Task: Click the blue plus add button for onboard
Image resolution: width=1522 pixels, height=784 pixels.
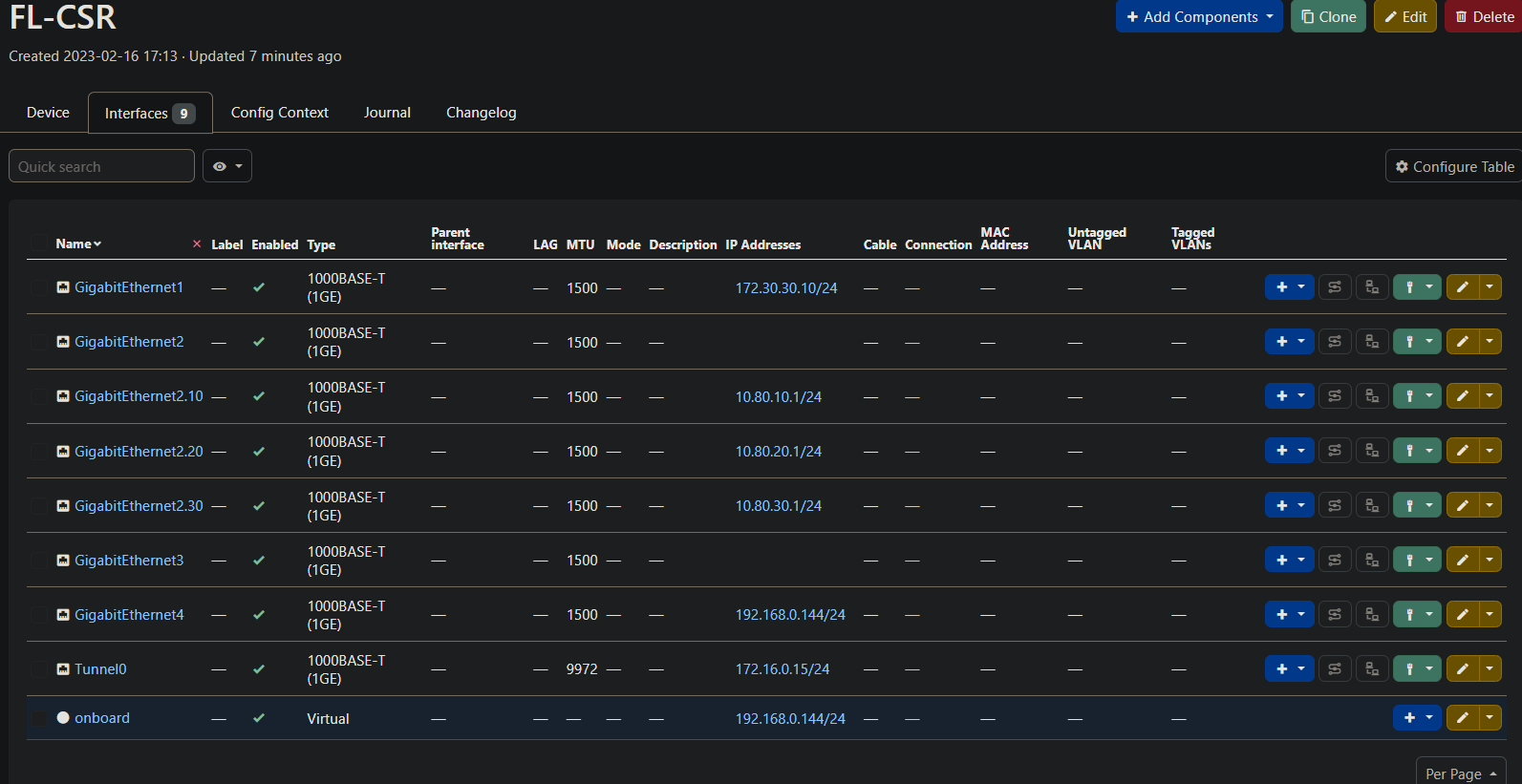Action: click(x=1417, y=718)
